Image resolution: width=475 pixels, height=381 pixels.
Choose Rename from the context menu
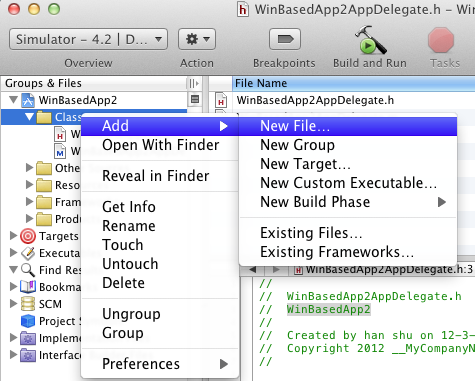coord(160,226)
